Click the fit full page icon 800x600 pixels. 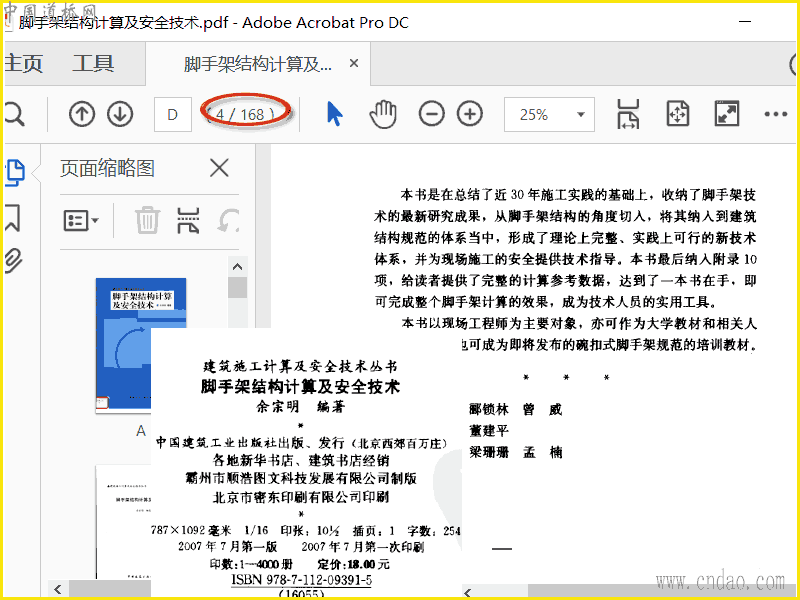click(x=678, y=114)
